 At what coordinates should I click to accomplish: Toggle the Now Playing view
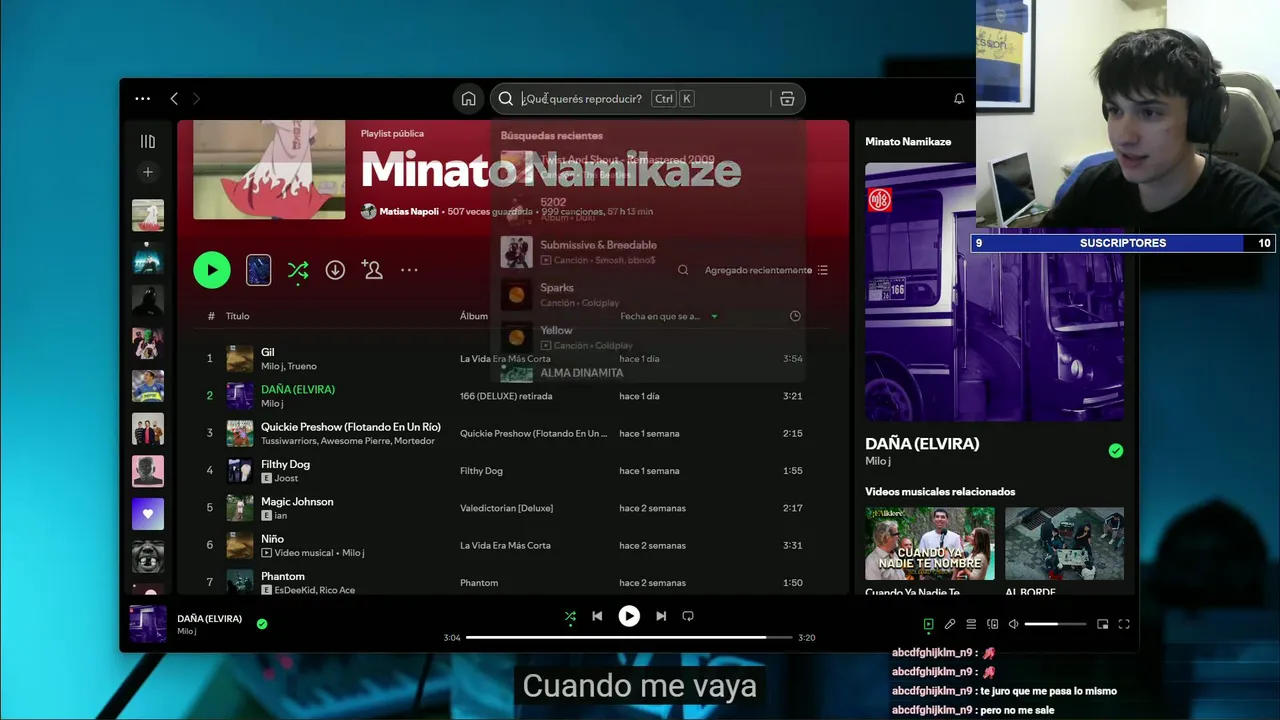click(928, 624)
